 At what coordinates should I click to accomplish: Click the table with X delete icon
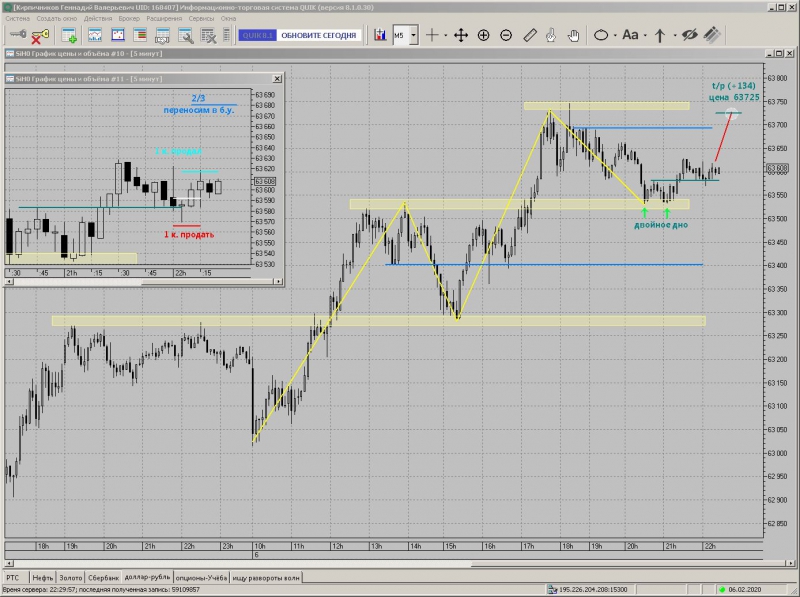208,35
